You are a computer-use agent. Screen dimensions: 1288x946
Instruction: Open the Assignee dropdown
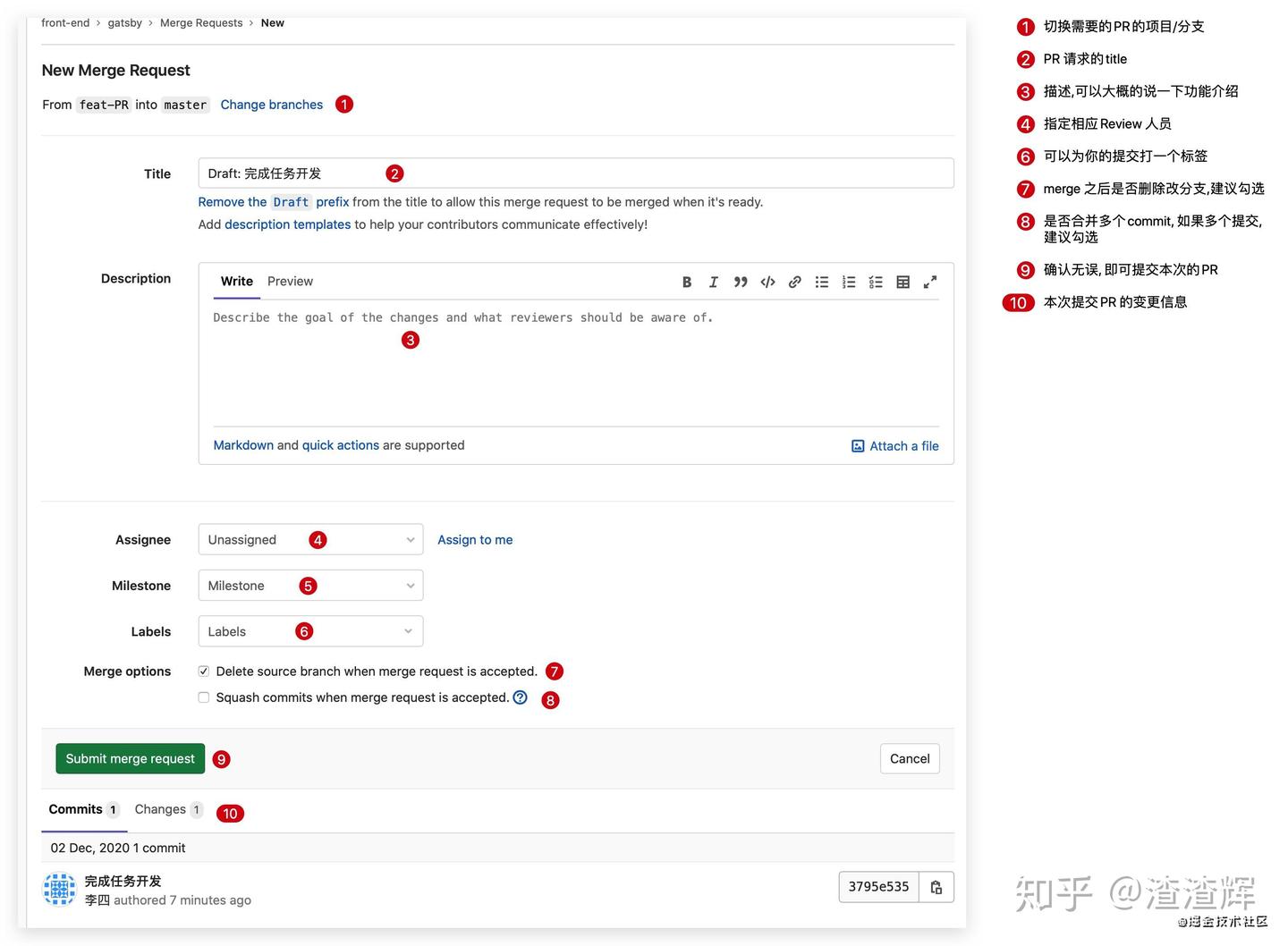pyautogui.click(x=309, y=539)
